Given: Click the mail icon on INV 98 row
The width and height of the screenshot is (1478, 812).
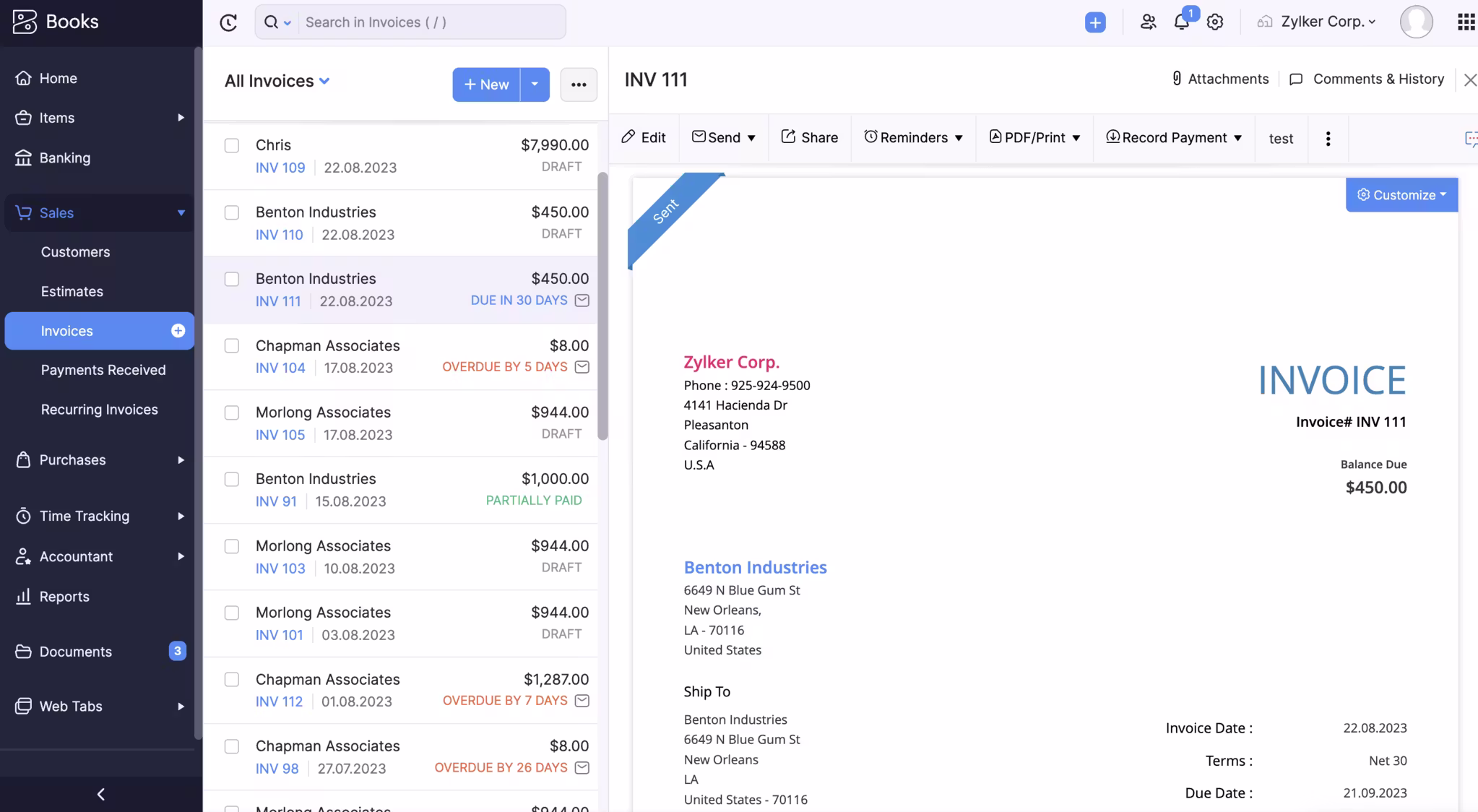Looking at the screenshot, I should tap(582, 767).
